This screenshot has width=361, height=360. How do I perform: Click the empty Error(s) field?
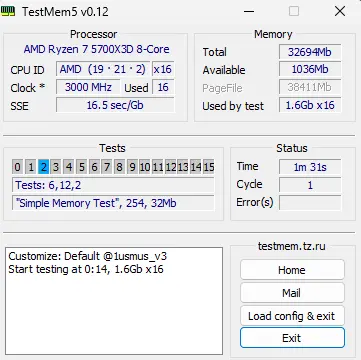click(x=310, y=203)
